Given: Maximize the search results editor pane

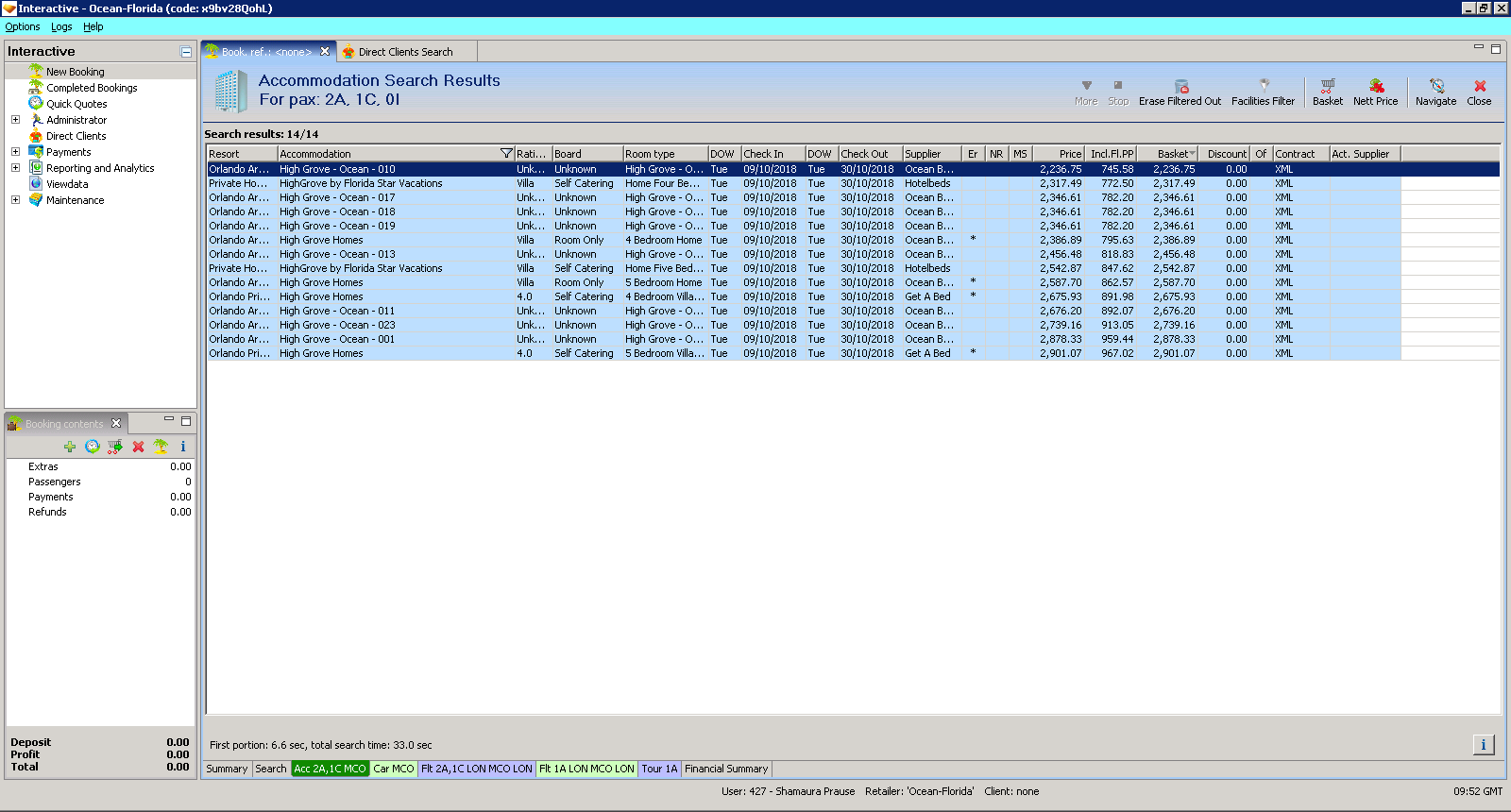Looking at the screenshot, I should point(1496,49).
